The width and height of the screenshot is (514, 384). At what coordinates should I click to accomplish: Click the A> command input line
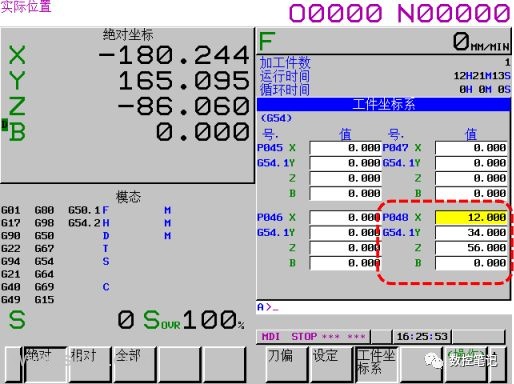point(383,307)
